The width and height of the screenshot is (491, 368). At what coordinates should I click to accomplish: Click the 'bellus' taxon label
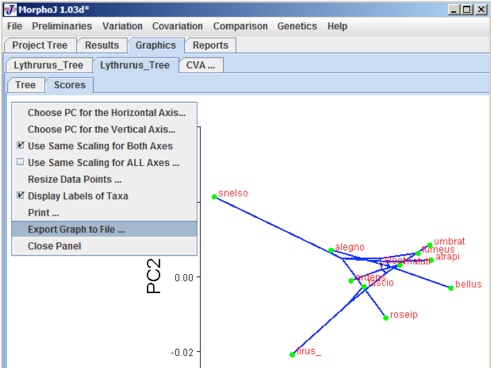tap(468, 284)
